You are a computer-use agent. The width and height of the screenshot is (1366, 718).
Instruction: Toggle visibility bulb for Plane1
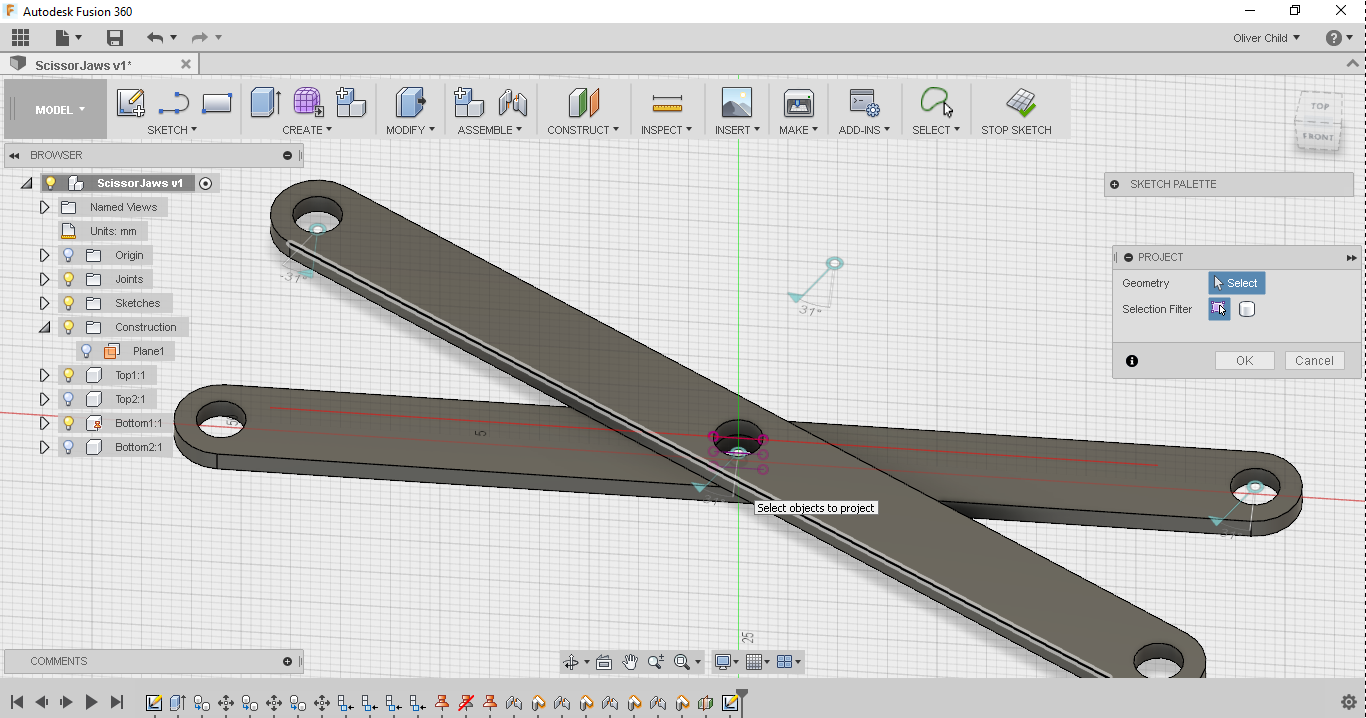87,351
